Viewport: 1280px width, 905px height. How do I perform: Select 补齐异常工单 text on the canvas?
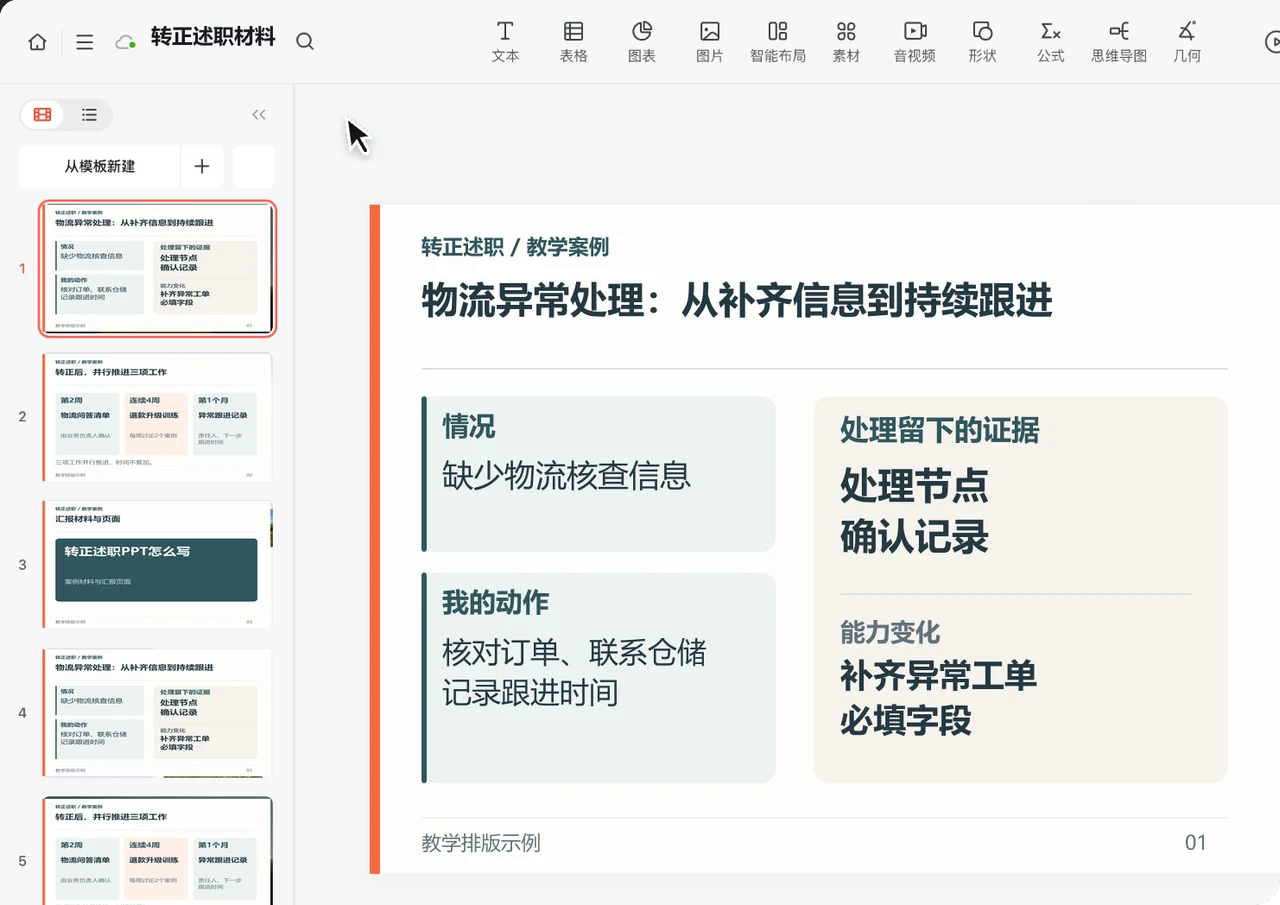[x=938, y=676]
